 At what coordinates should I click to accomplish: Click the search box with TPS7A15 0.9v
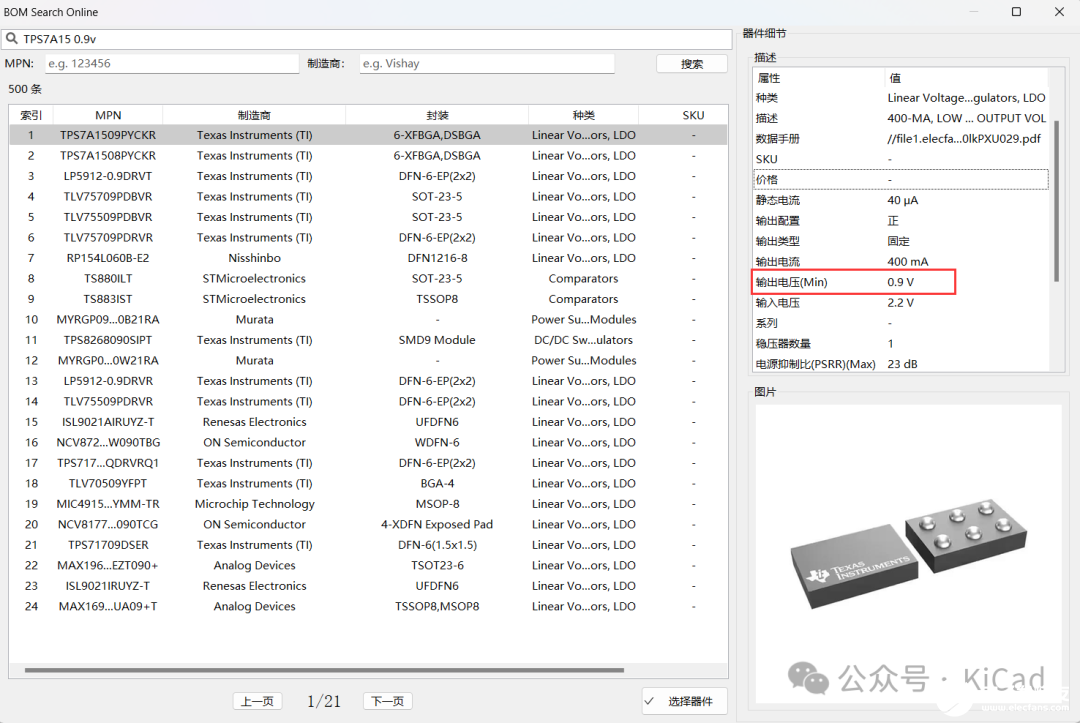pos(366,39)
